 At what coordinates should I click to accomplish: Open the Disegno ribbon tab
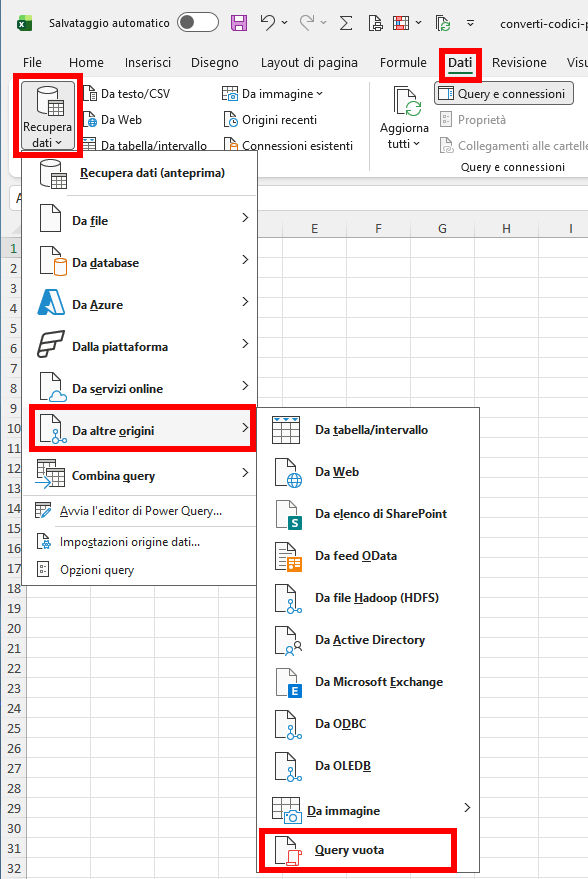tap(215, 62)
